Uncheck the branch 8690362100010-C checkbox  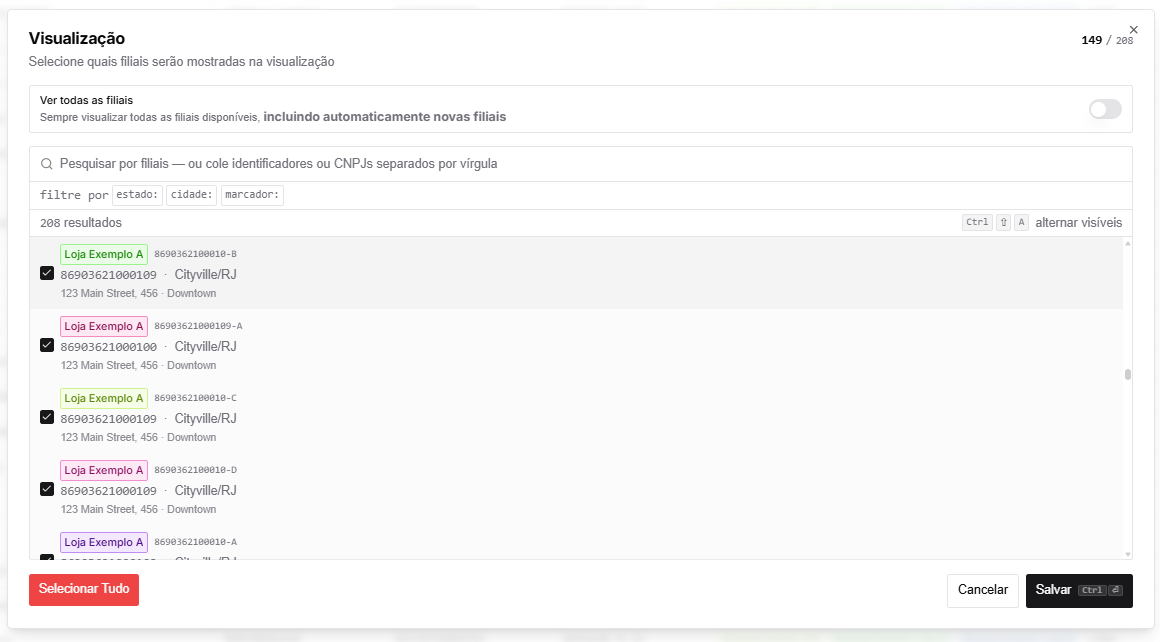point(47,417)
